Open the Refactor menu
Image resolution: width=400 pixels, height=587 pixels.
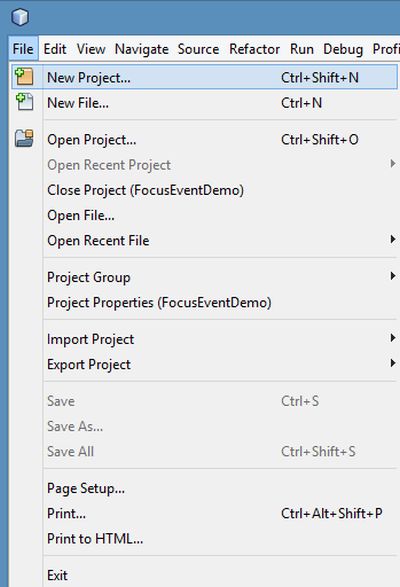254,49
